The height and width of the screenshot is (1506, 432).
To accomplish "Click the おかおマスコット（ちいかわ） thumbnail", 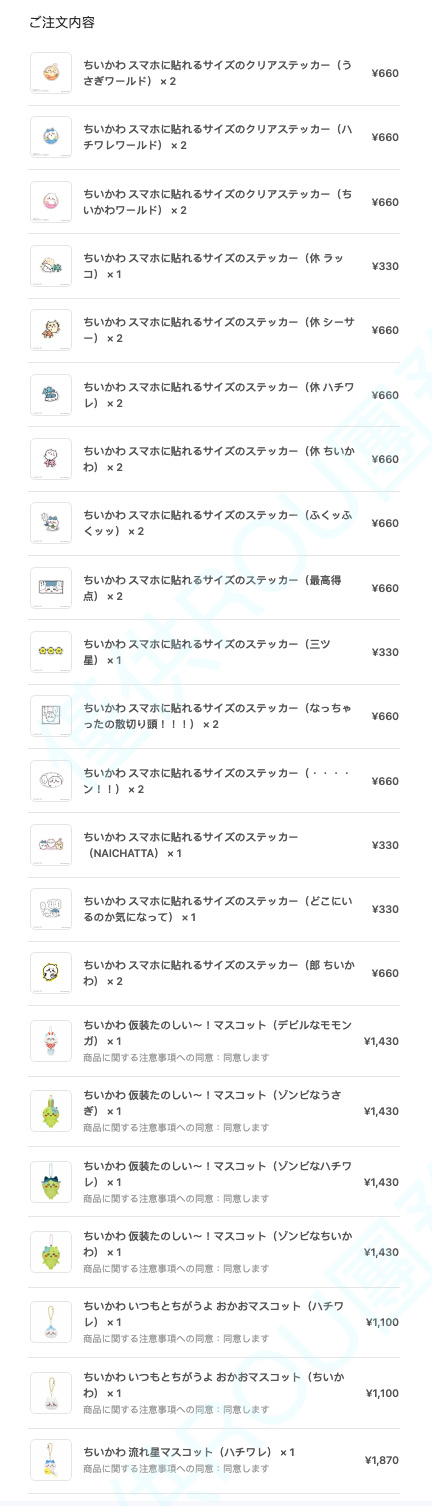I will 51,1393.
